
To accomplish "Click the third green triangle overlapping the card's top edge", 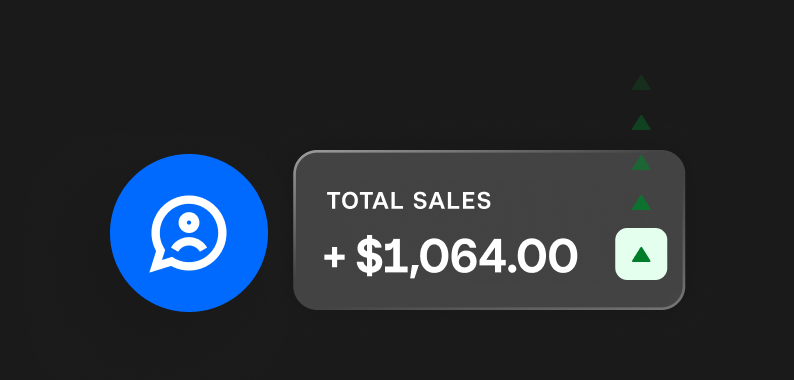I will [x=641, y=163].
